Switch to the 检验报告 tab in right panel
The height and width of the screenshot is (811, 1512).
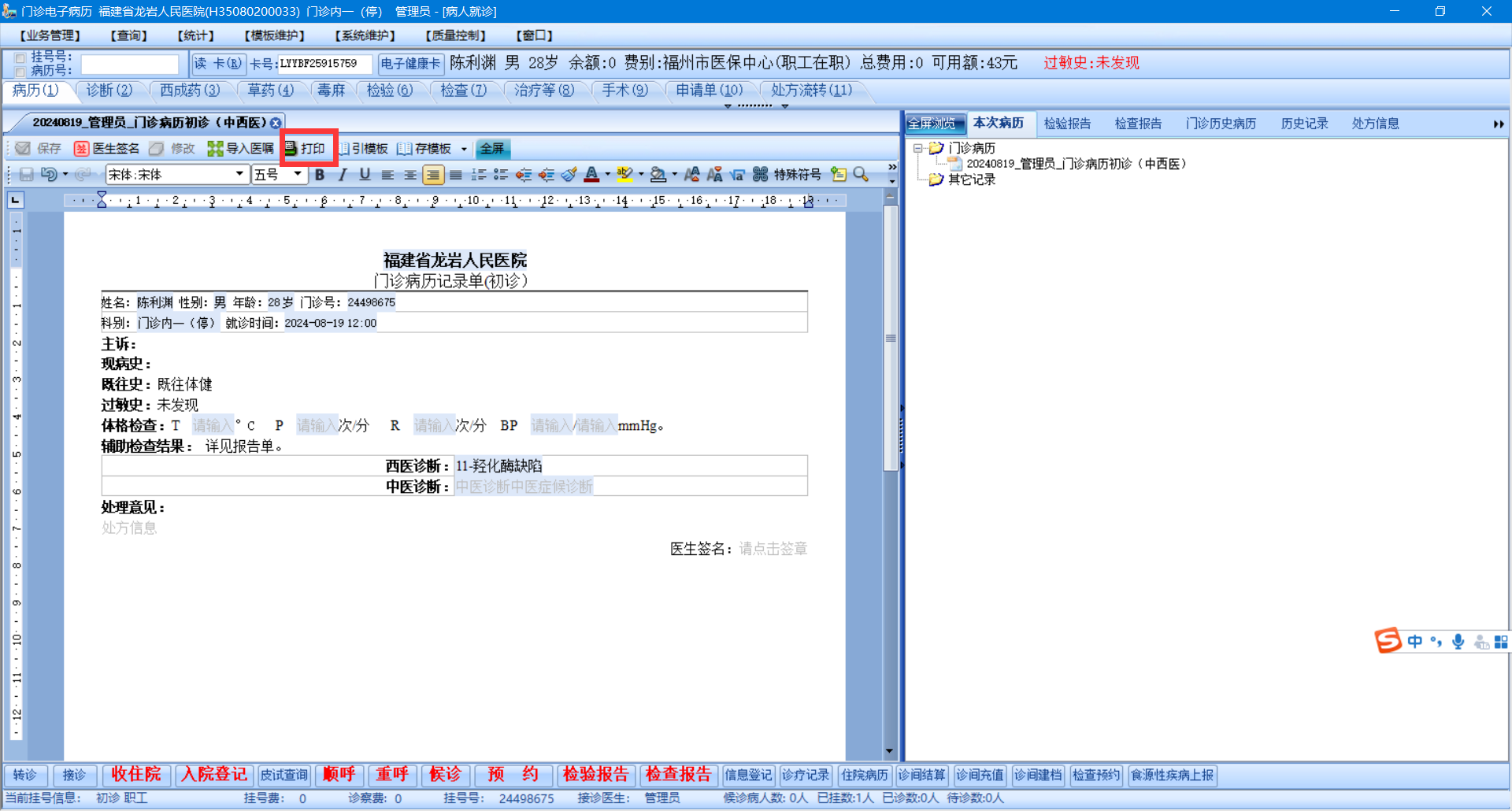tap(1068, 124)
